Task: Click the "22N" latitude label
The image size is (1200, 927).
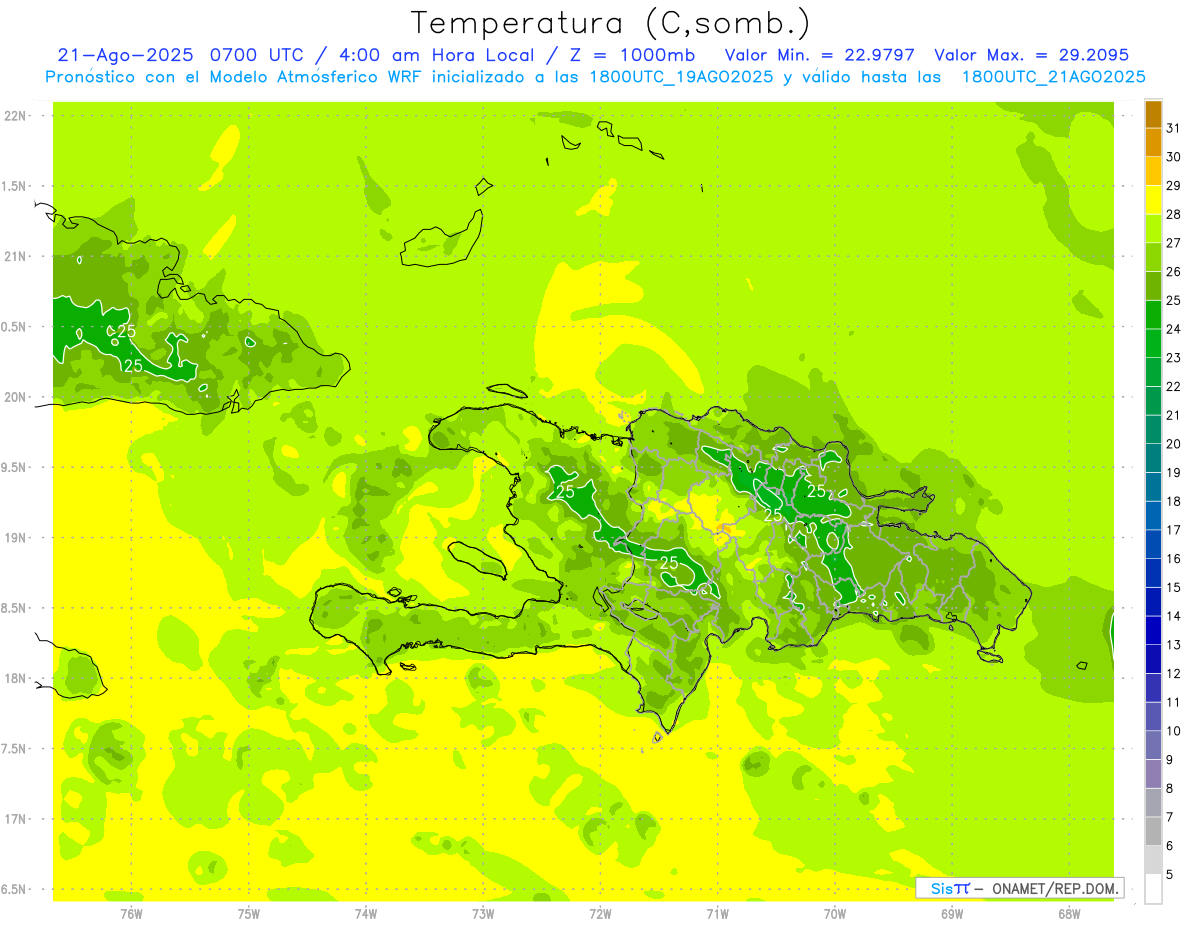Action: [x=15, y=116]
